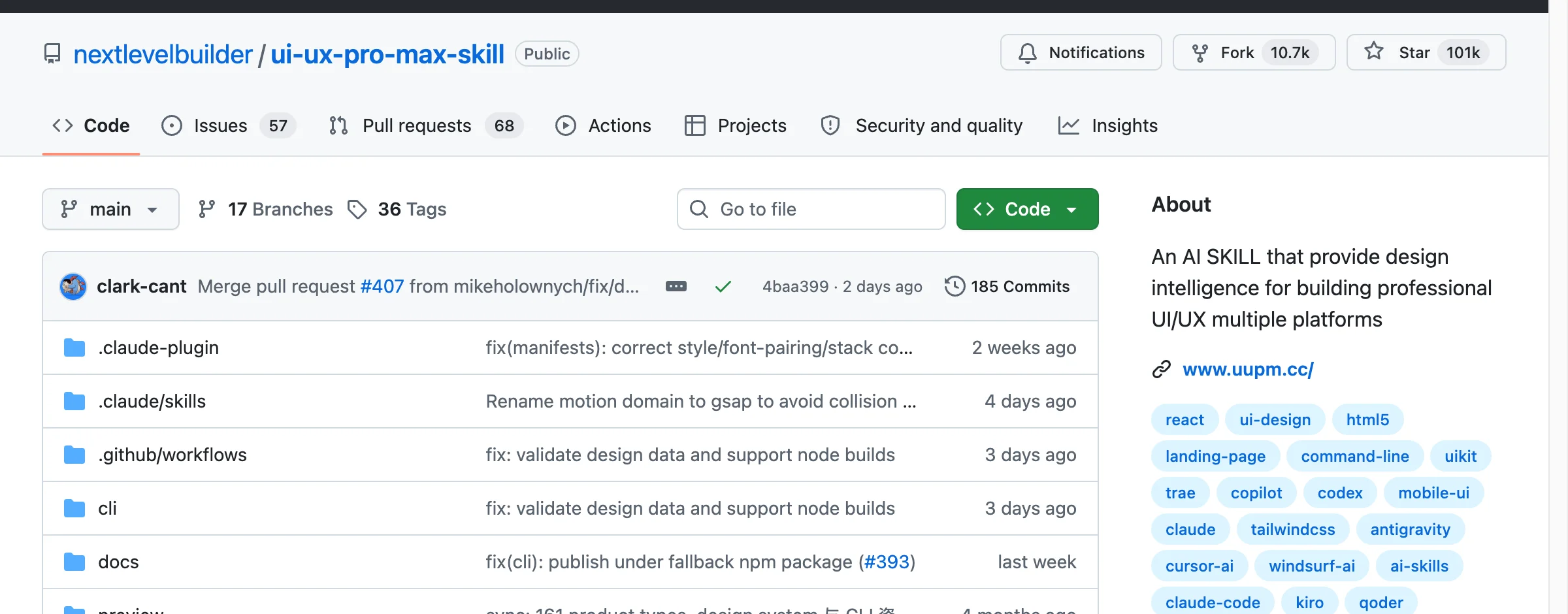View the 17 Branches link

point(265,209)
